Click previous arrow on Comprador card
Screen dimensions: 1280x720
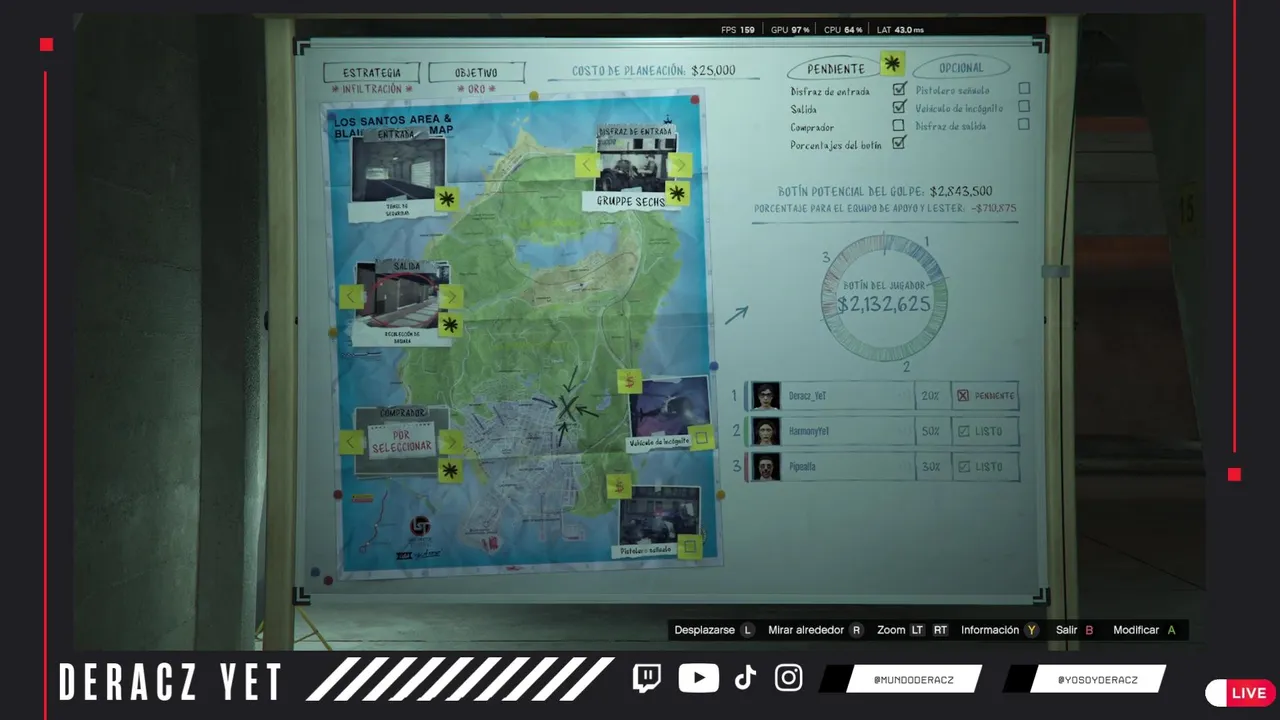[350, 441]
